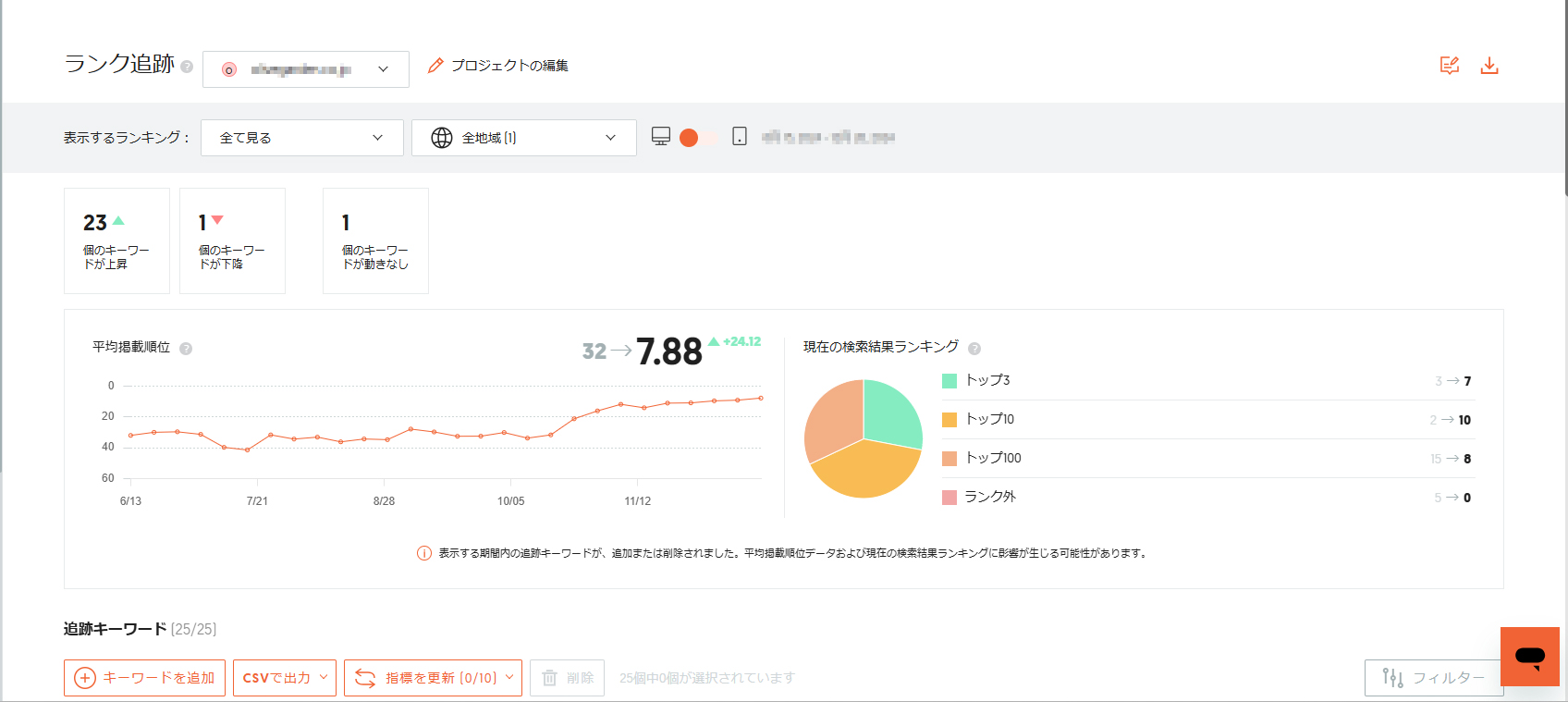Select the desktop monitor device icon
Image resolution: width=1568 pixels, height=702 pixels.
661,137
